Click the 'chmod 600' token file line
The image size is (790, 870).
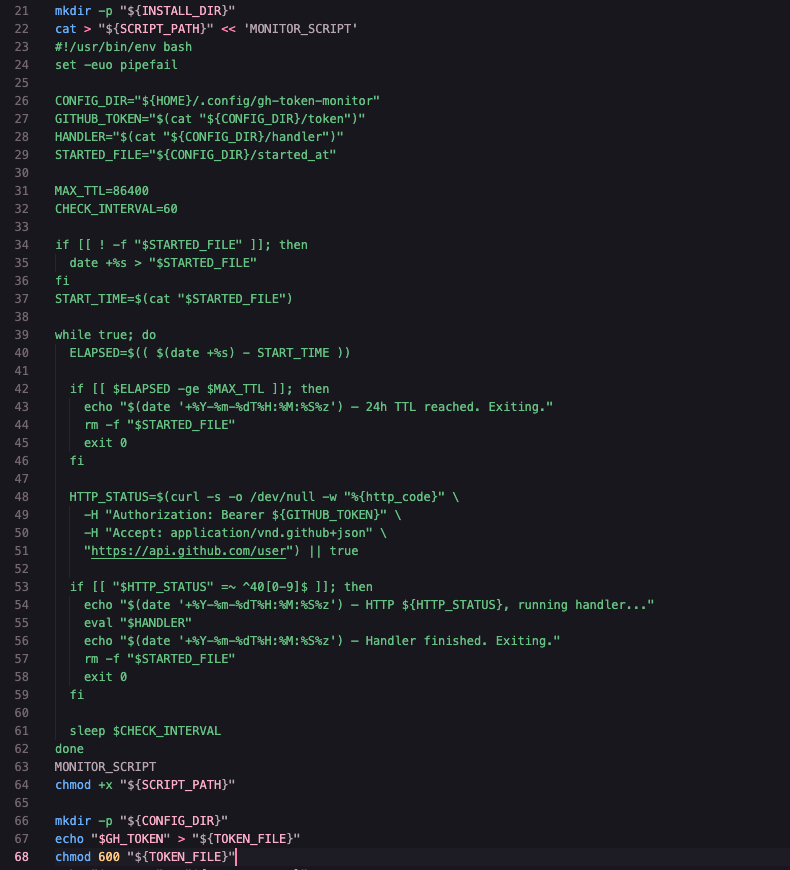pos(145,857)
